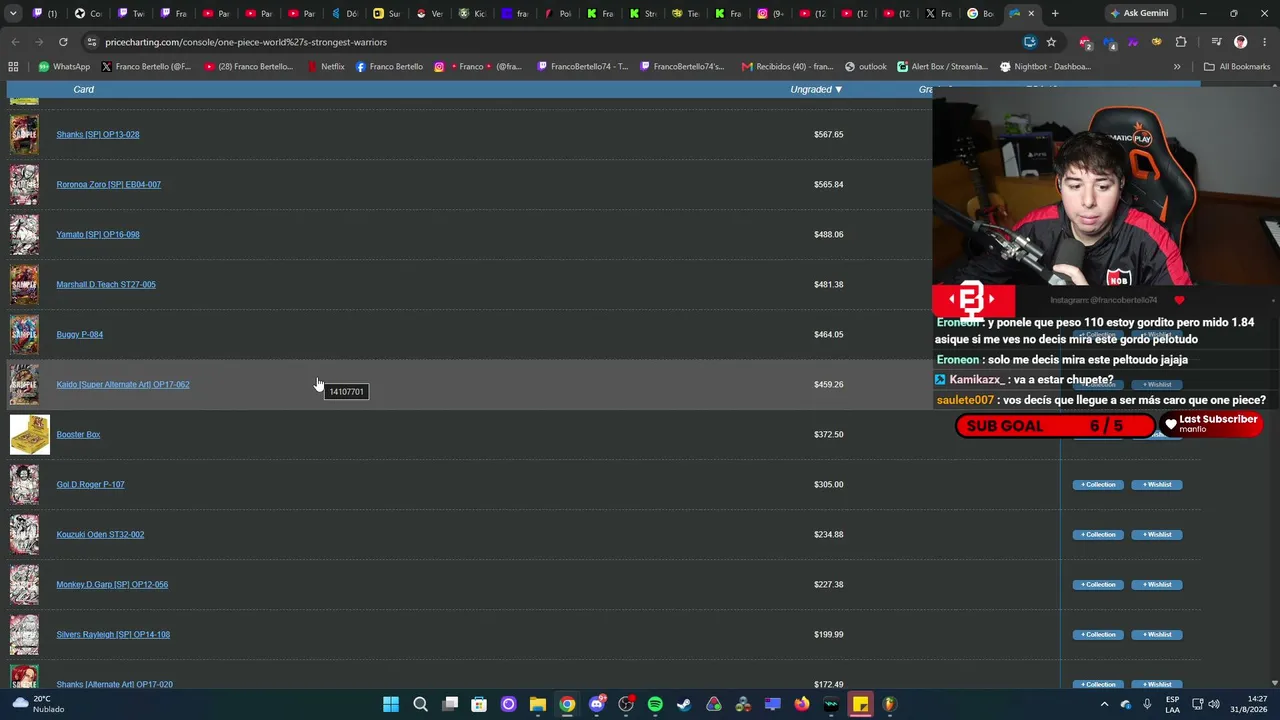Open the Alert Box Streamlabs bookmark
Viewport: 1280px width, 720px height.
coord(942,67)
